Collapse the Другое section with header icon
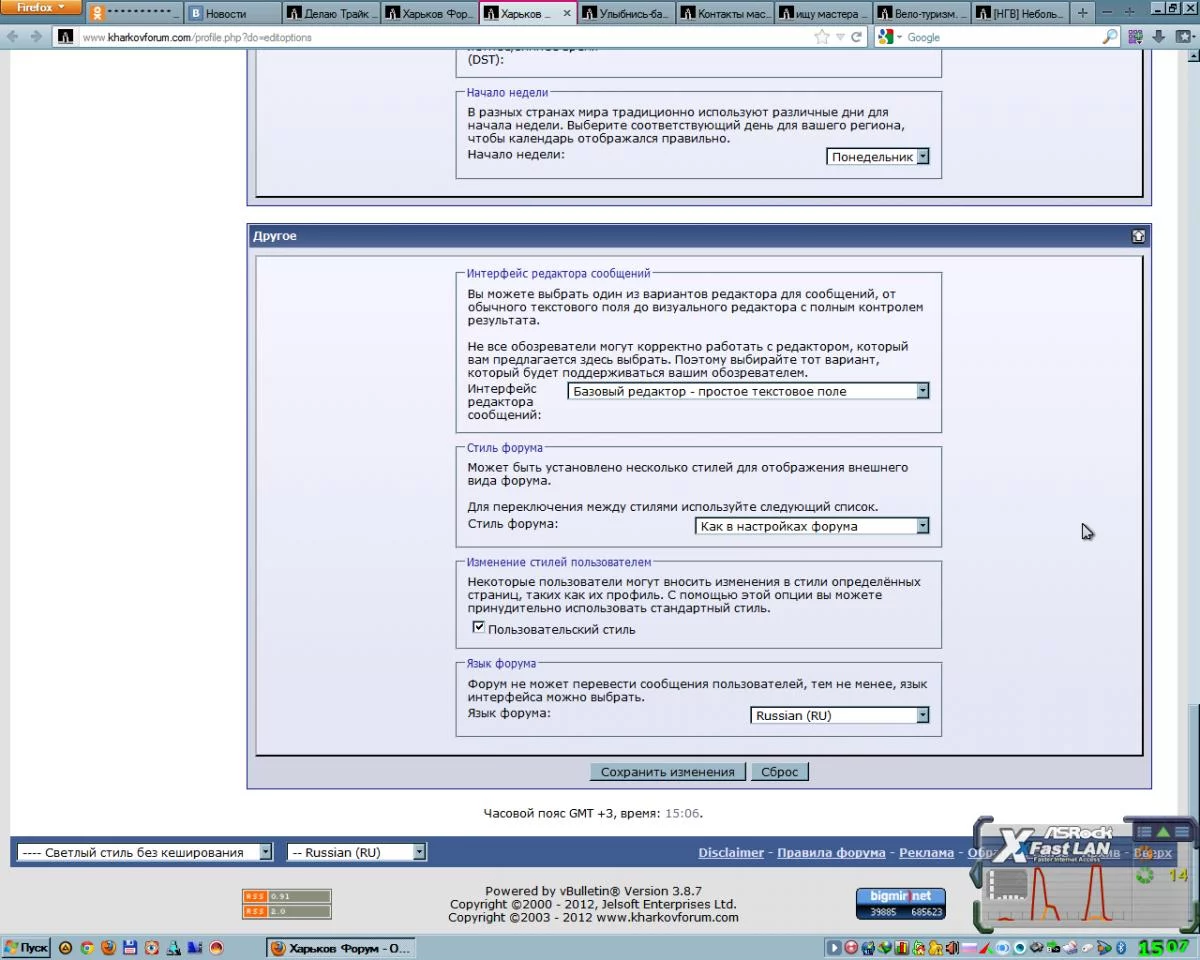 click(1138, 236)
